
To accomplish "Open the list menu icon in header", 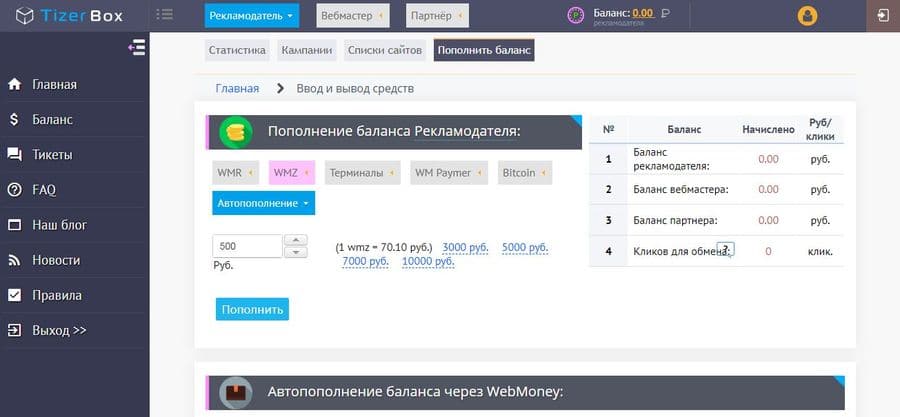I will pyautogui.click(x=164, y=14).
